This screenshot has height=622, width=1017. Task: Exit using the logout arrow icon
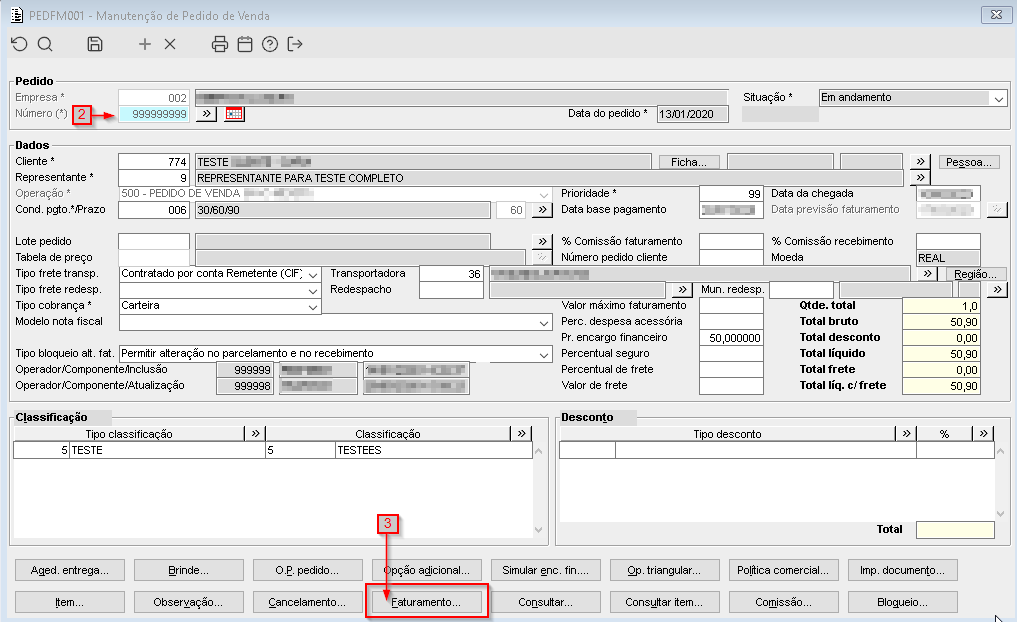click(x=295, y=44)
